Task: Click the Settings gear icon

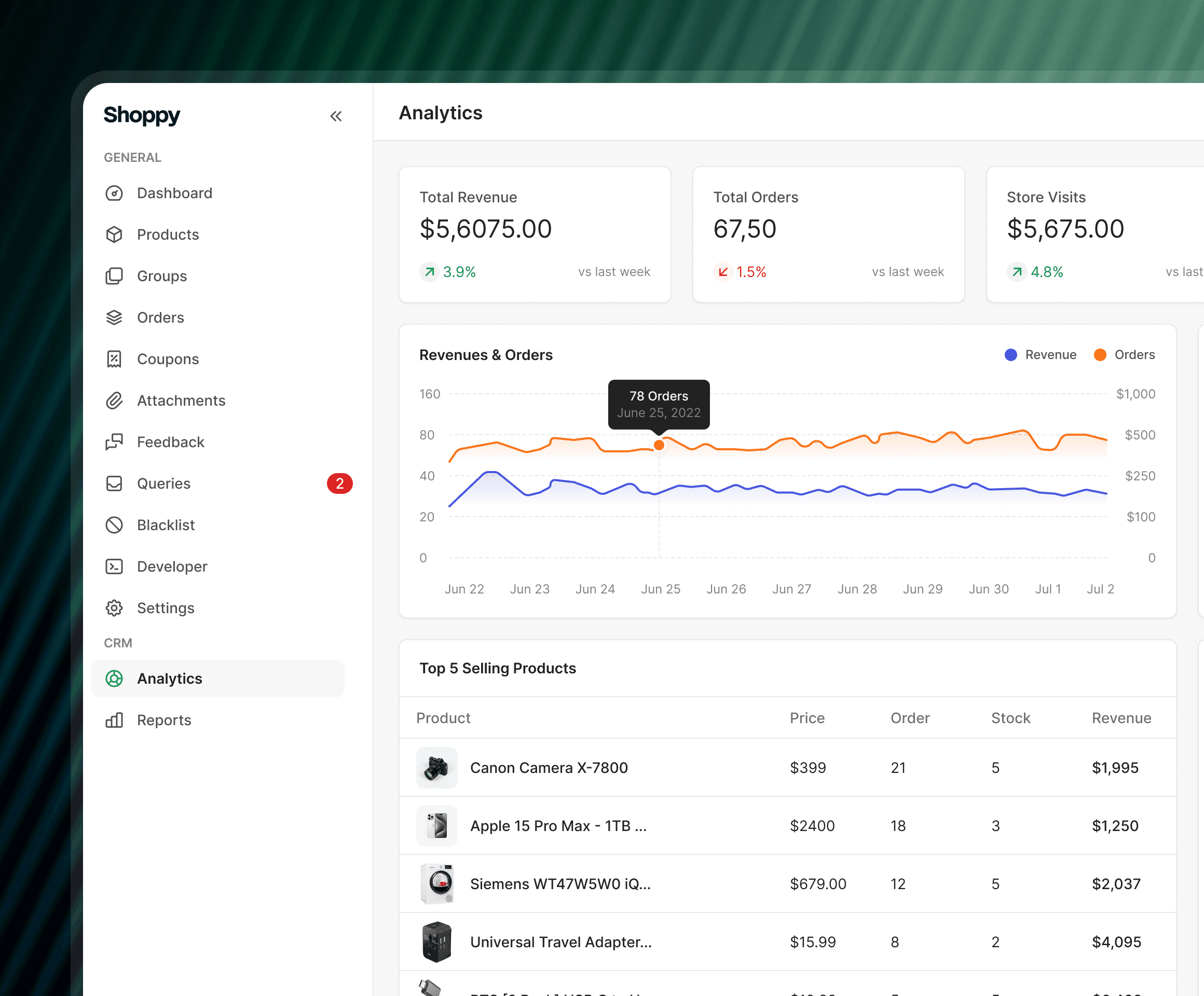Action: tap(114, 608)
